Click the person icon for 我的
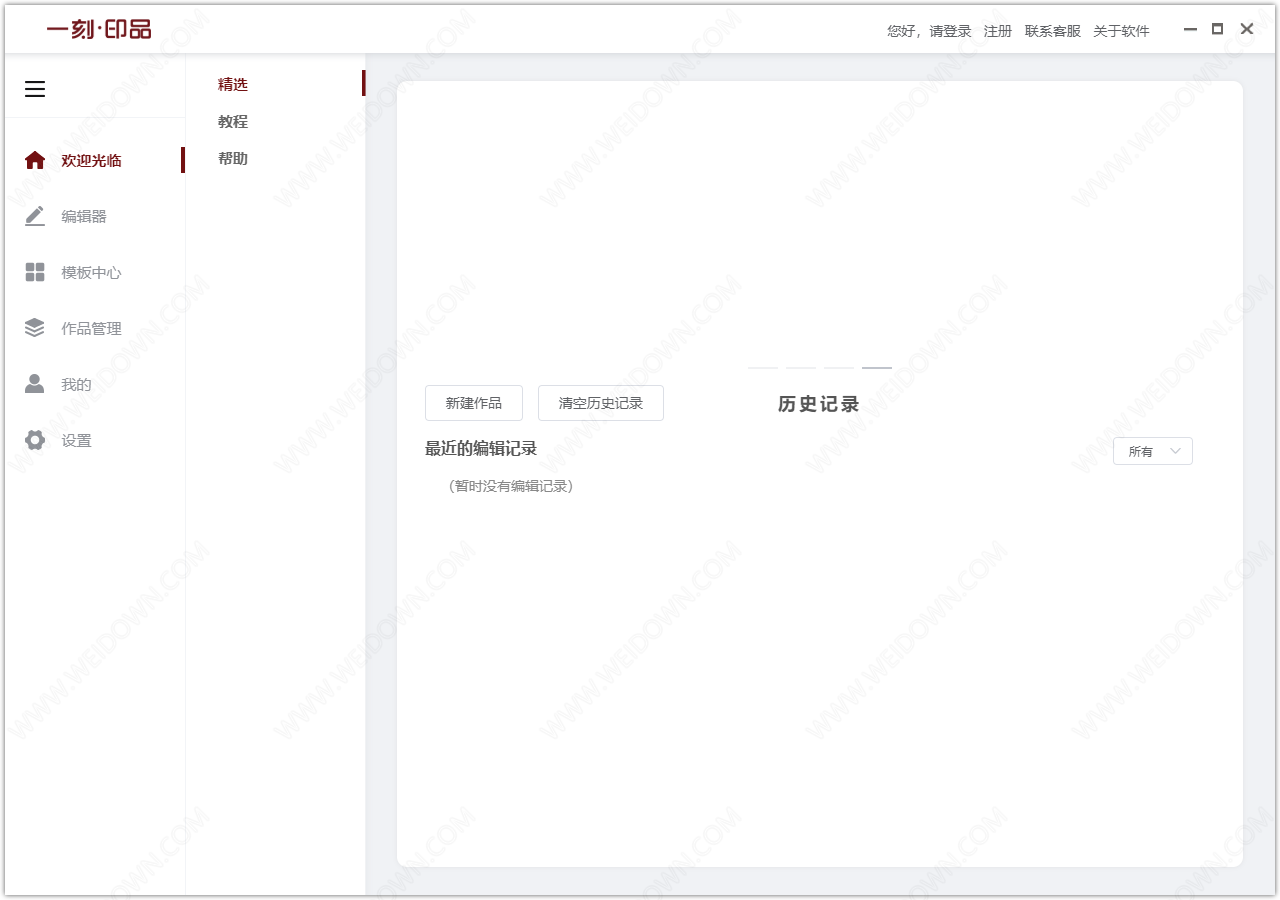The height and width of the screenshot is (900, 1280). [x=35, y=384]
